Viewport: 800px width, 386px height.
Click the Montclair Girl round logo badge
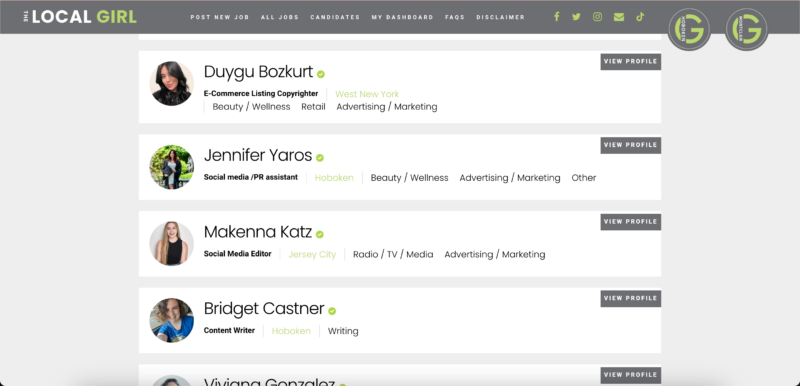(x=746, y=30)
